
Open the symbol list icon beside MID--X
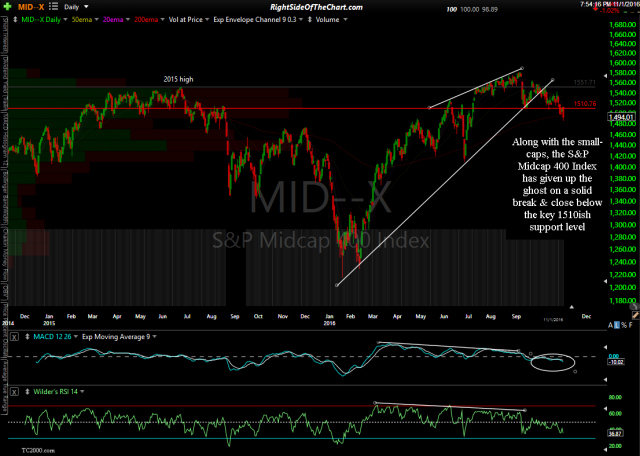tap(53, 7)
